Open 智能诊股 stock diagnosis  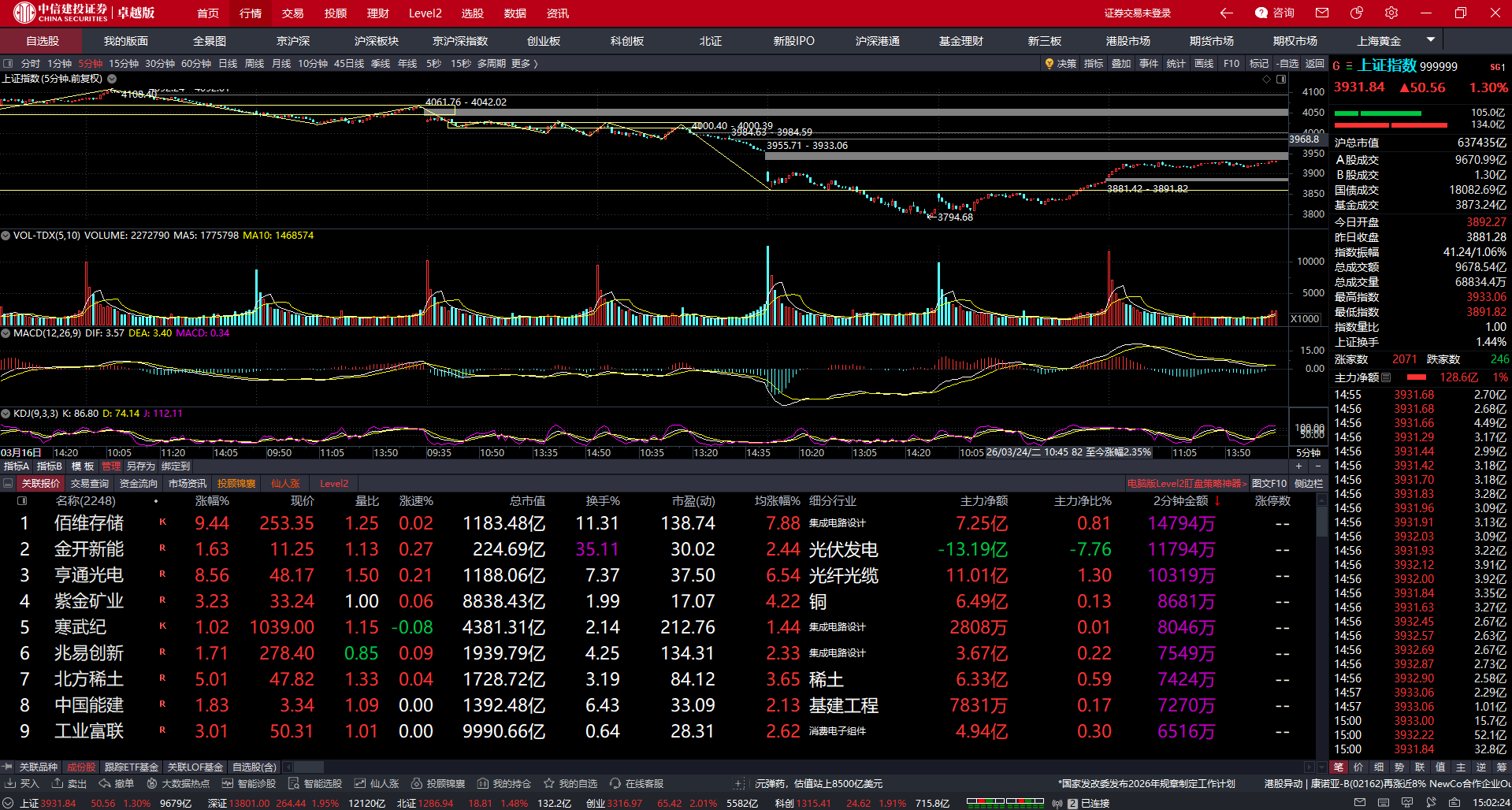tap(249, 784)
